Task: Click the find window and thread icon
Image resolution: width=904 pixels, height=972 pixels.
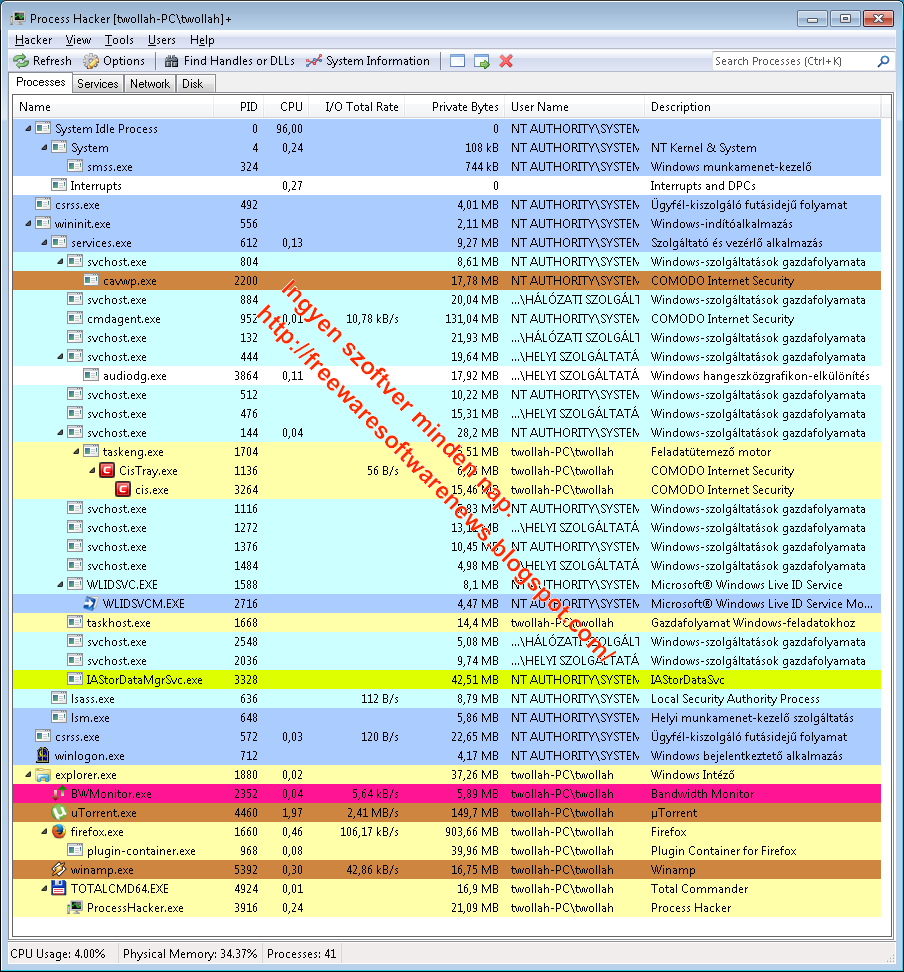Action: point(482,61)
